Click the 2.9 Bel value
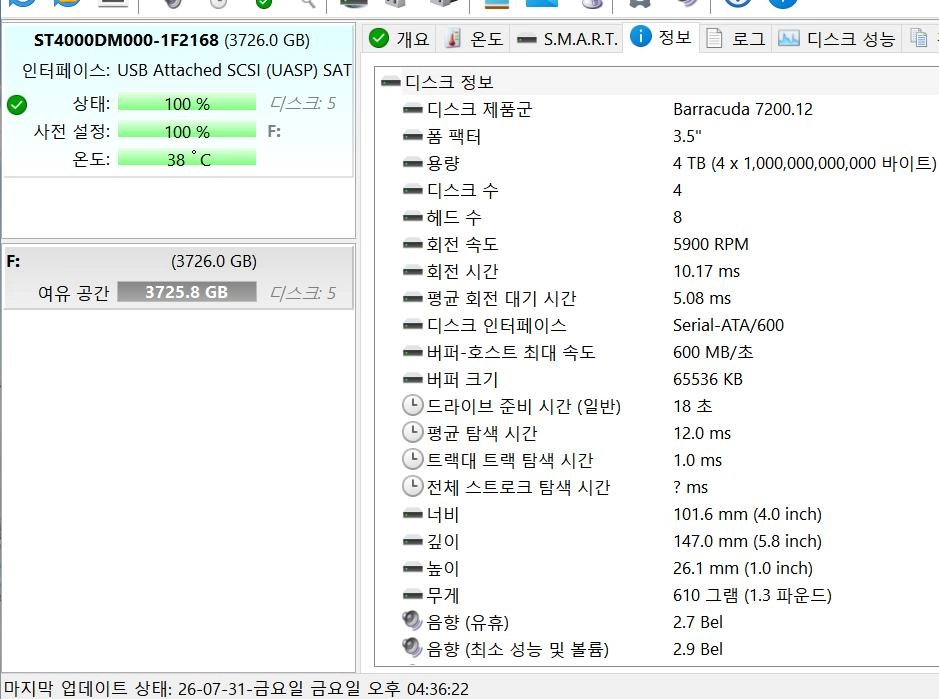 pyautogui.click(x=698, y=649)
